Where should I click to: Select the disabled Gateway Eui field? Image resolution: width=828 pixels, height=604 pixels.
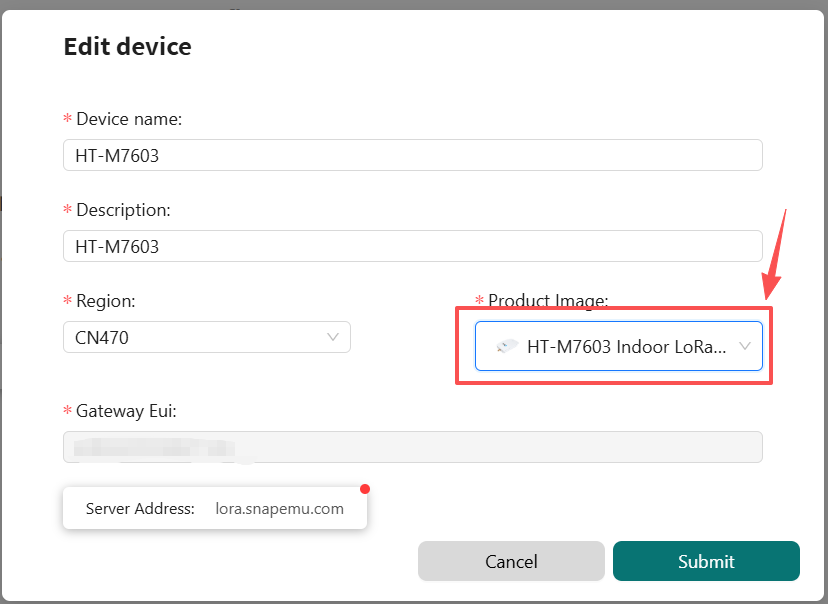click(412, 447)
